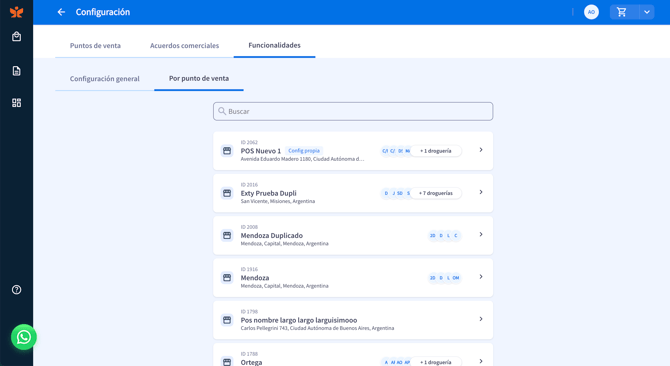Focus the Buscar search field
The height and width of the screenshot is (366, 670).
point(353,111)
